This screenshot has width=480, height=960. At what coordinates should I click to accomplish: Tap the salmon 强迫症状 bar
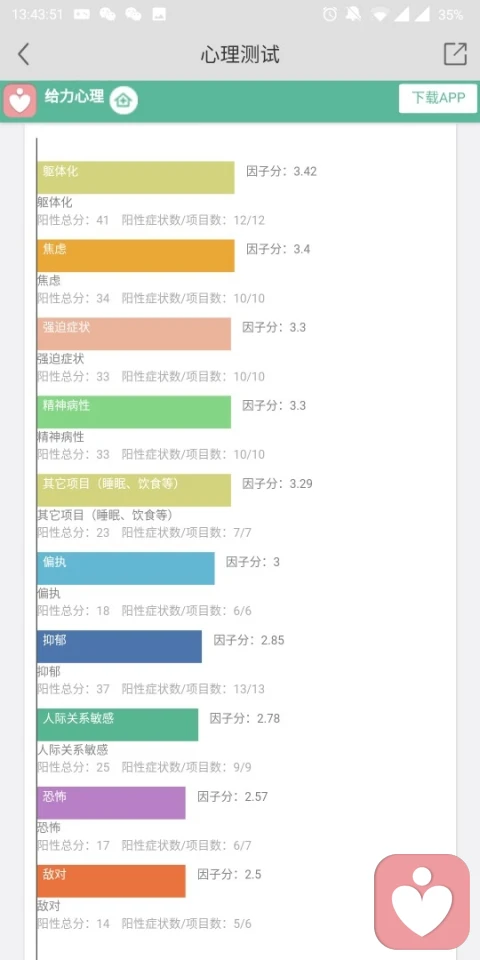point(133,334)
